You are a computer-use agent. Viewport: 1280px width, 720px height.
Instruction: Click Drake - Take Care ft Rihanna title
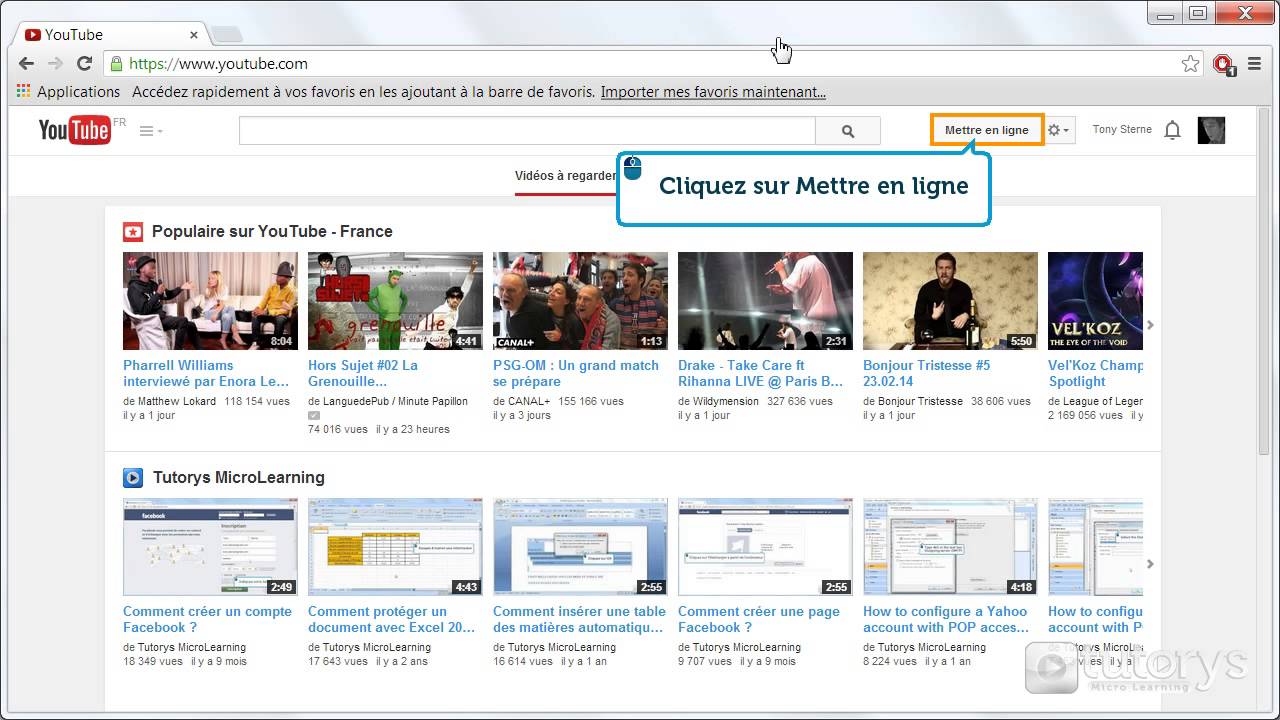pos(761,373)
